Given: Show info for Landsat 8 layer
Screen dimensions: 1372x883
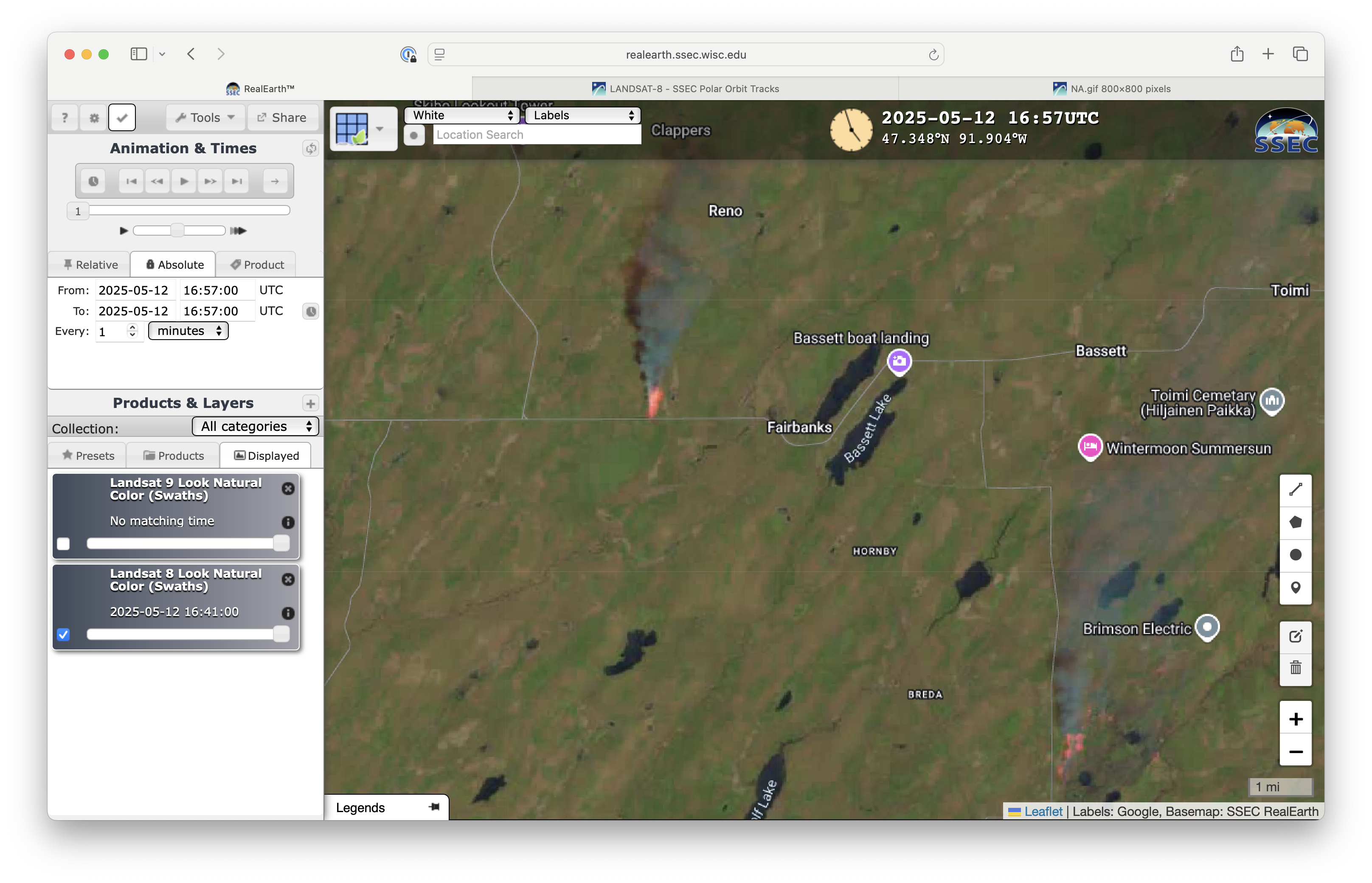Looking at the screenshot, I should [x=288, y=613].
